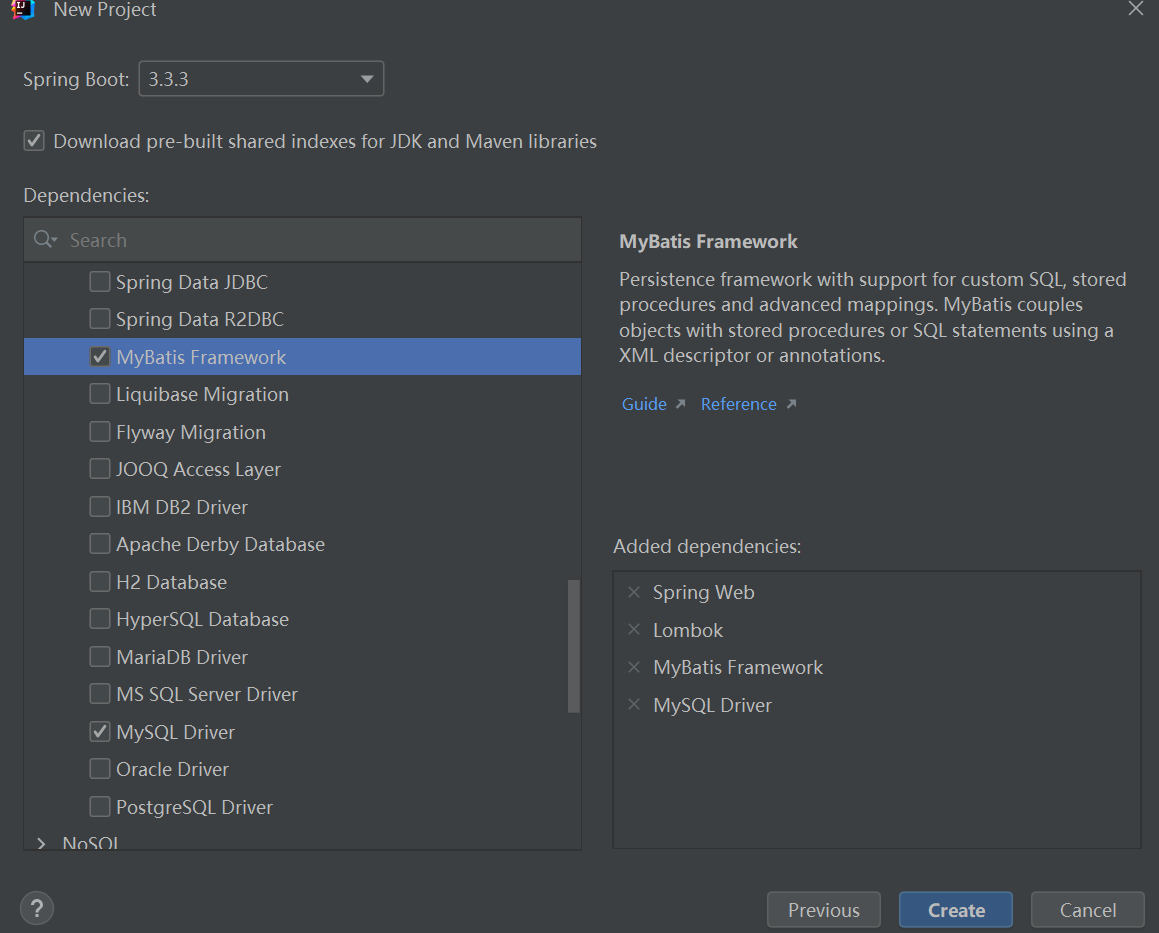Check JOOQ Access Layer dependency
This screenshot has width=1159, height=933.
(x=100, y=469)
